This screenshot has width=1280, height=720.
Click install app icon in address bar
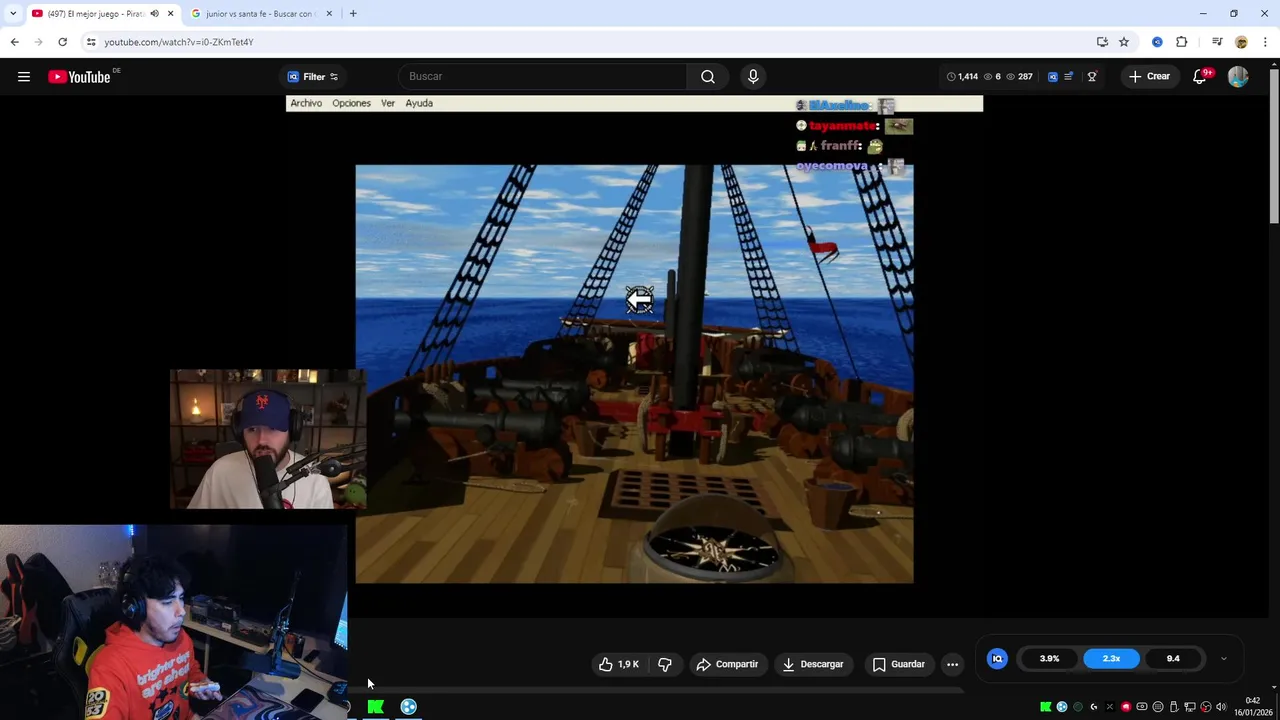[1102, 42]
